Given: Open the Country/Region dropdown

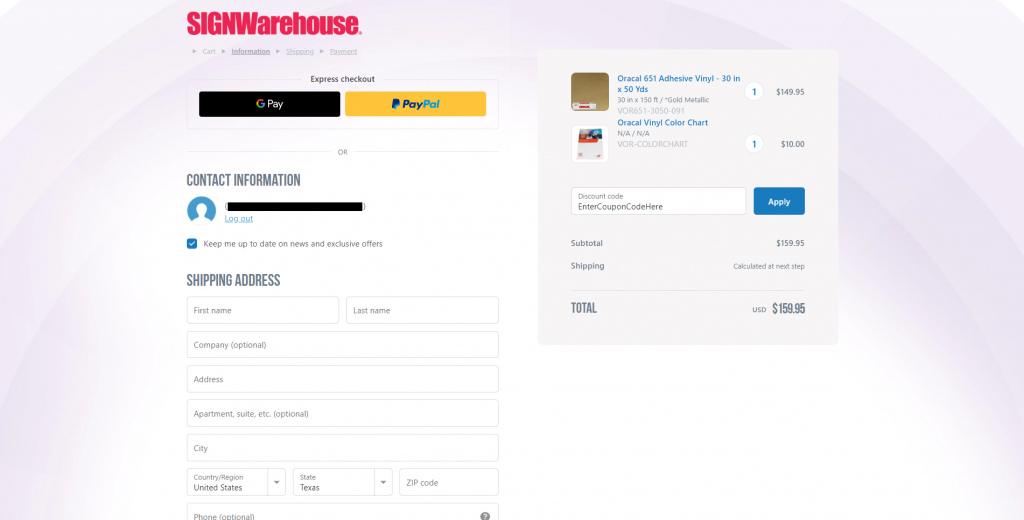Looking at the screenshot, I should 236,482.
